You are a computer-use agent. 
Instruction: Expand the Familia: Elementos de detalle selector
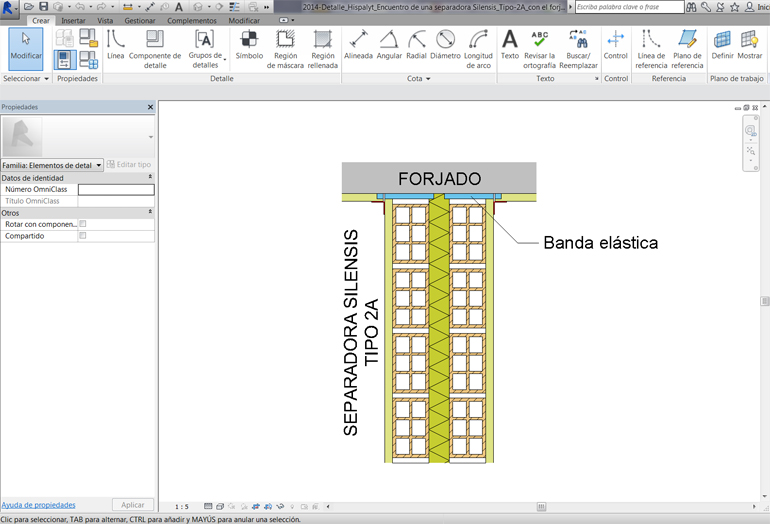(x=99, y=165)
